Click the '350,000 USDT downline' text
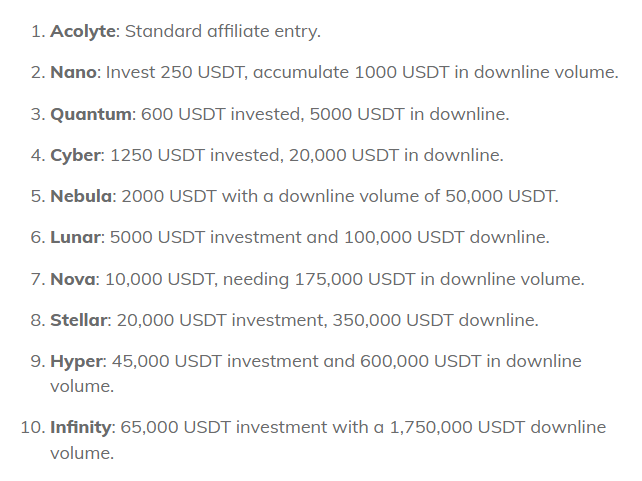 [x=434, y=321]
